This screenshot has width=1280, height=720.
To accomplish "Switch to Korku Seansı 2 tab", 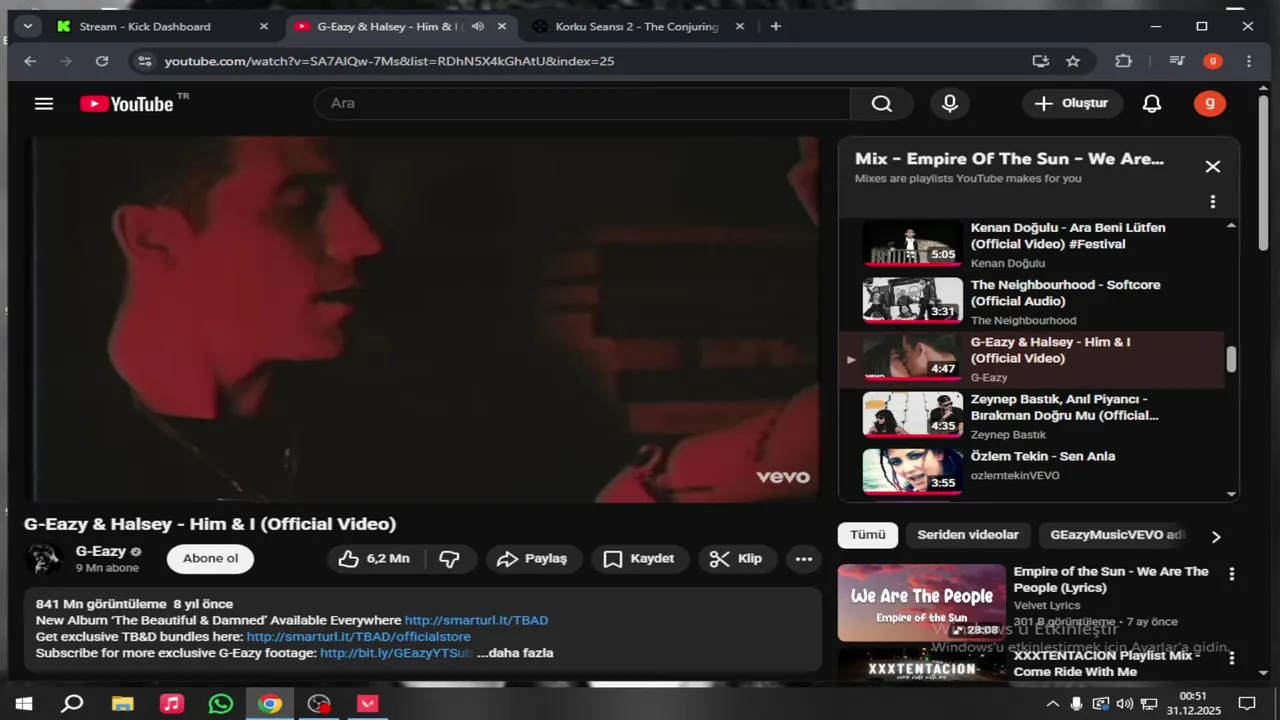I will point(637,26).
